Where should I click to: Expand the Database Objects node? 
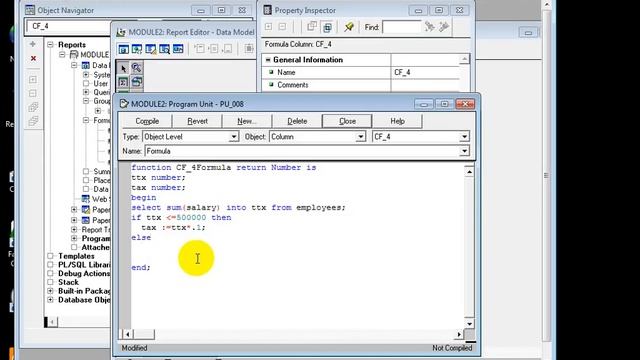pos(50,300)
